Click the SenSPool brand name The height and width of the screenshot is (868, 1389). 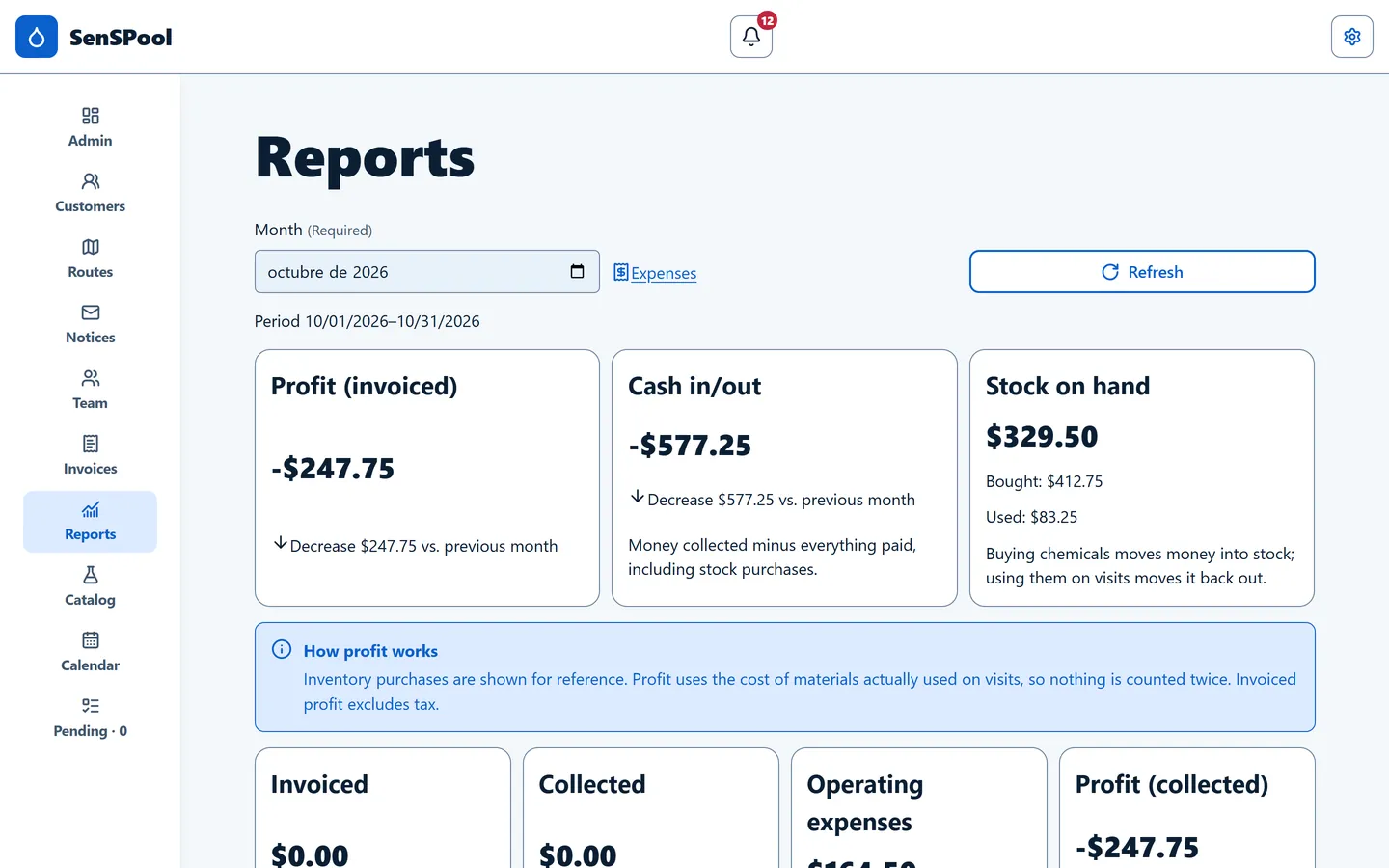coord(121,38)
